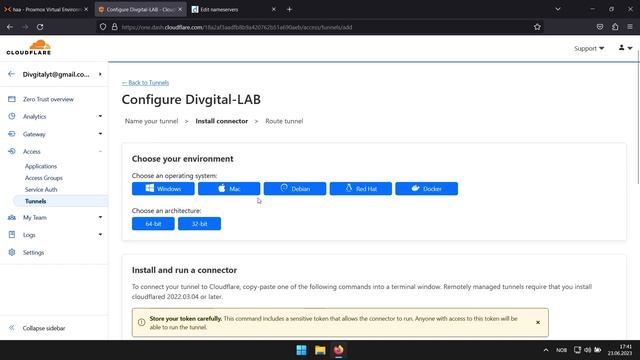Click the Collapse sidebar control
Screen dimensions: 640x360
(37, 328)
